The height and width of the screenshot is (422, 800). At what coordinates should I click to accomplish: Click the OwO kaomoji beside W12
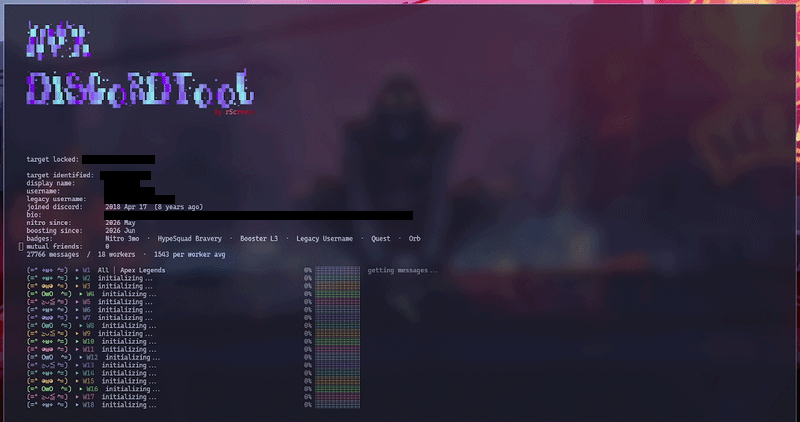tap(49, 357)
